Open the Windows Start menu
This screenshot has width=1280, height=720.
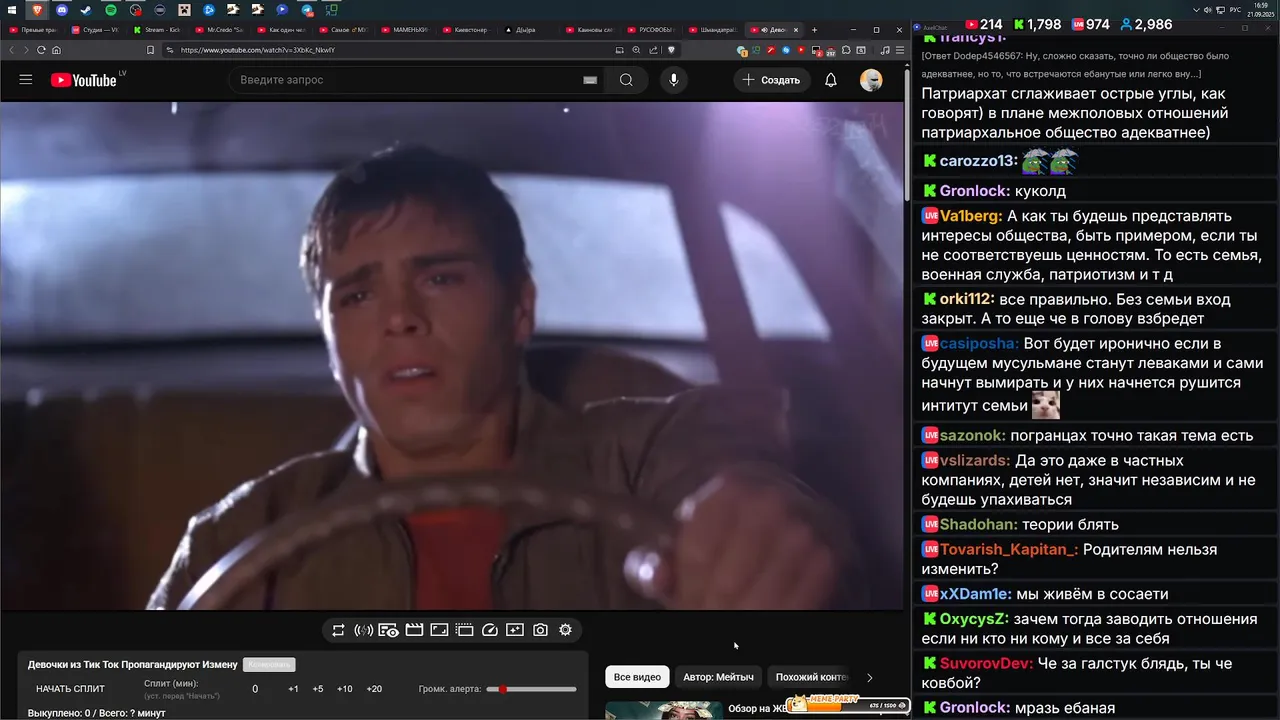12,10
